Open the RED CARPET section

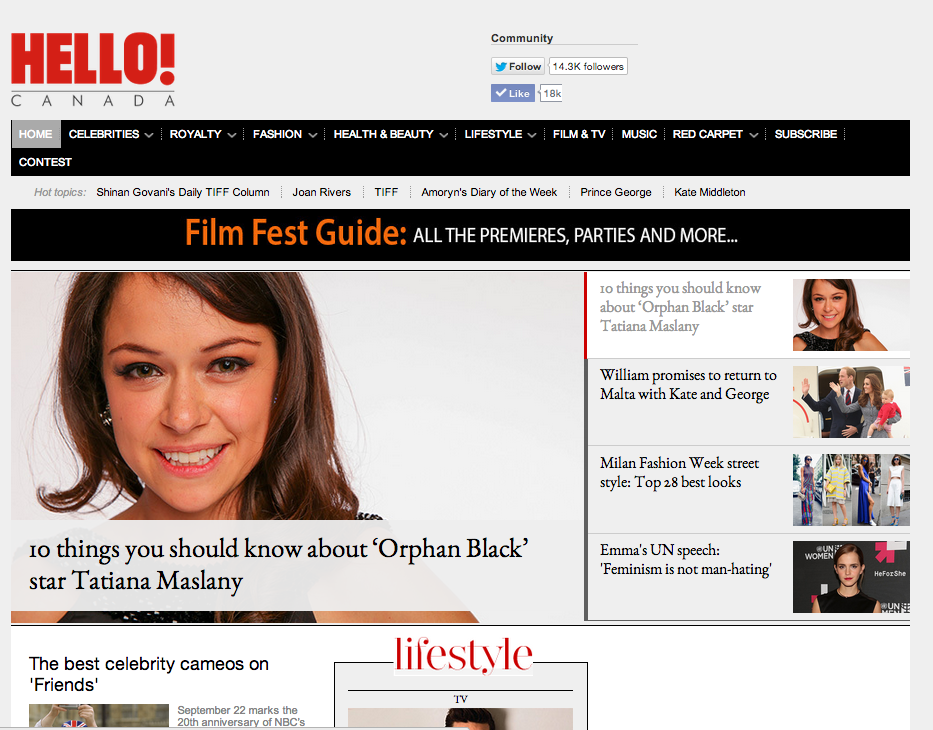707,134
